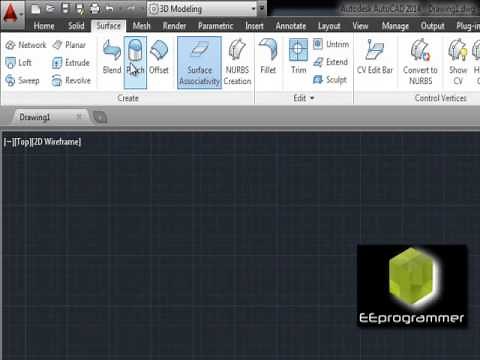This screenshot has width=480, height=360.
Task: Toggle NURBS Creation mode
Action: tap(237, 62)
